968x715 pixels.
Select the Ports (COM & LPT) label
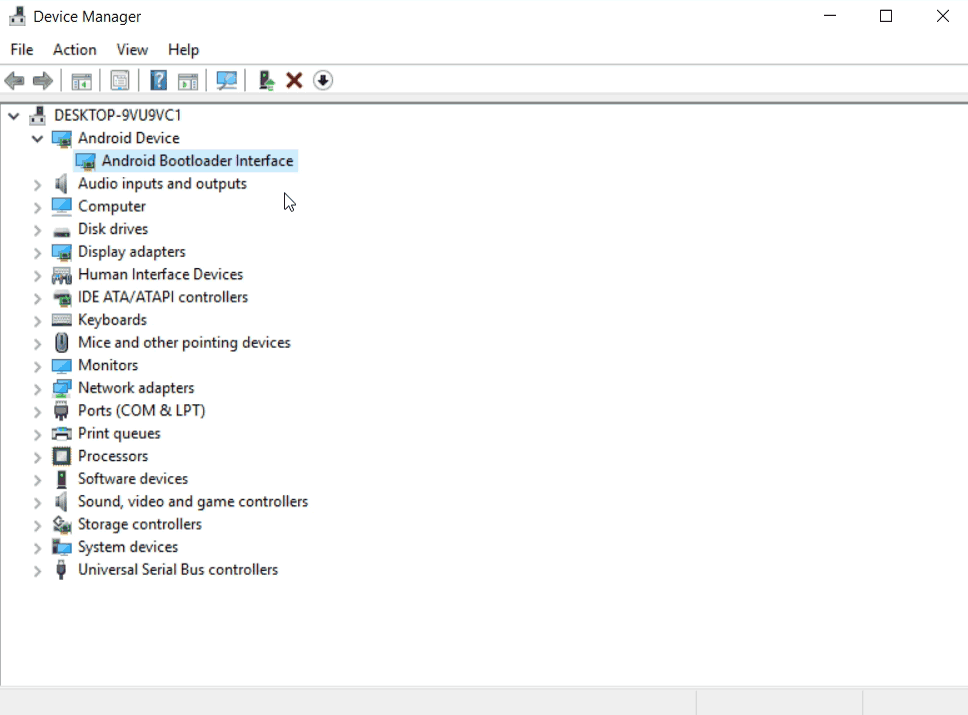tap(141, 411)
